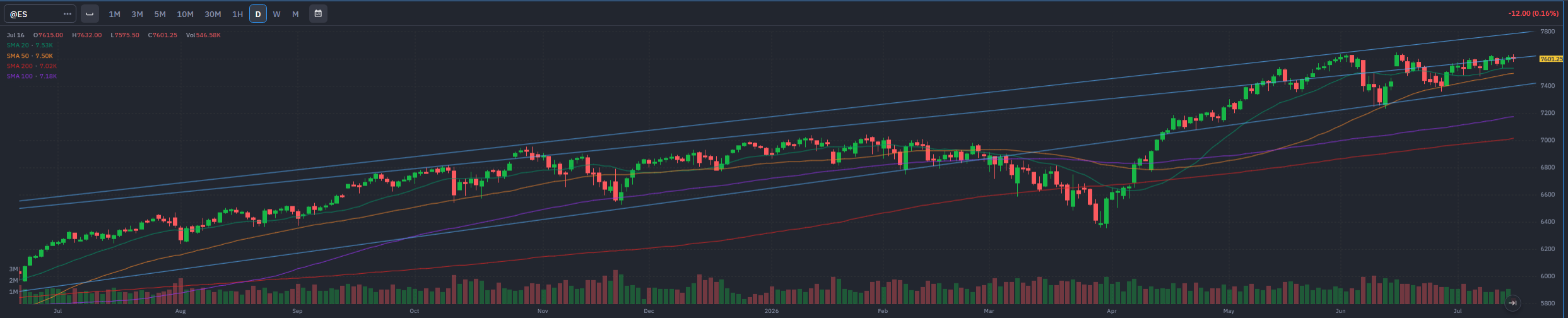This screenshot has height=318, width=1568.
Task: Select the daily D timeframe
Action: pyautogui.click(x=257, y=13)
